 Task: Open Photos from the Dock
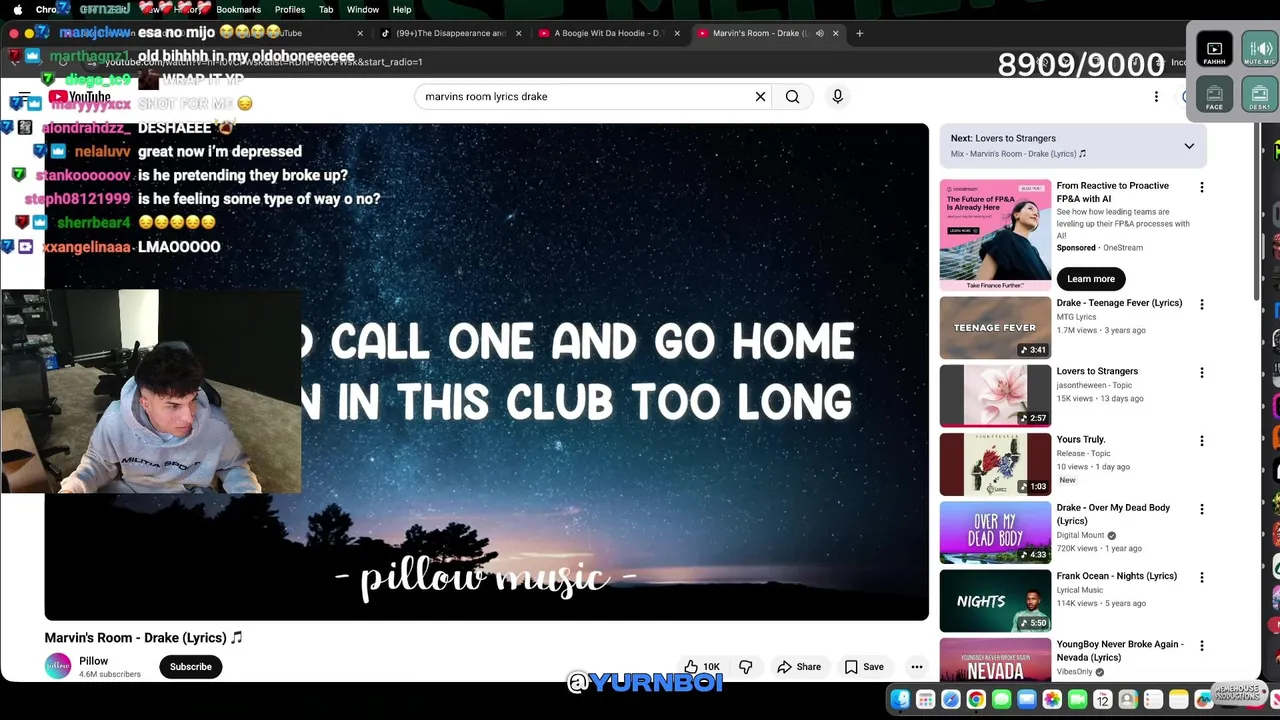[x=1052, y=700]
